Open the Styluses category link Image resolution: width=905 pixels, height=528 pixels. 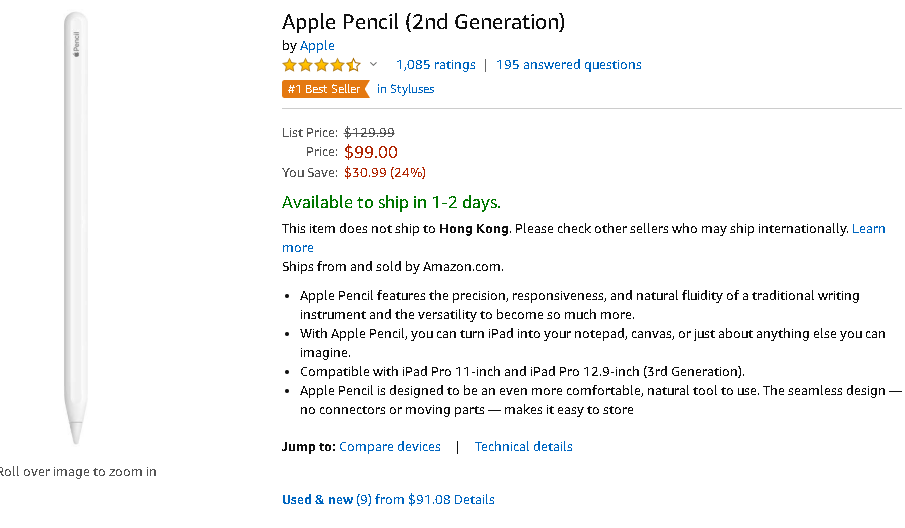click(x=405, y=89)
